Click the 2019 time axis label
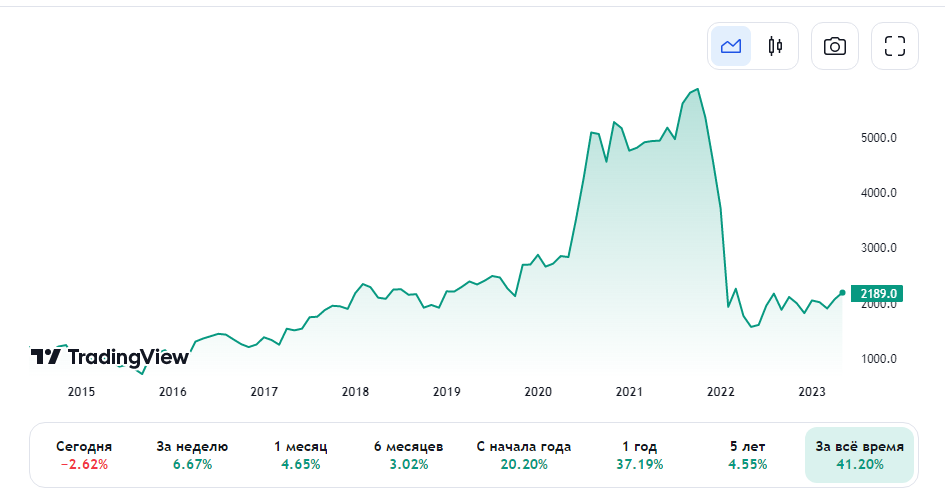The image size is (945, 493). 447,392
